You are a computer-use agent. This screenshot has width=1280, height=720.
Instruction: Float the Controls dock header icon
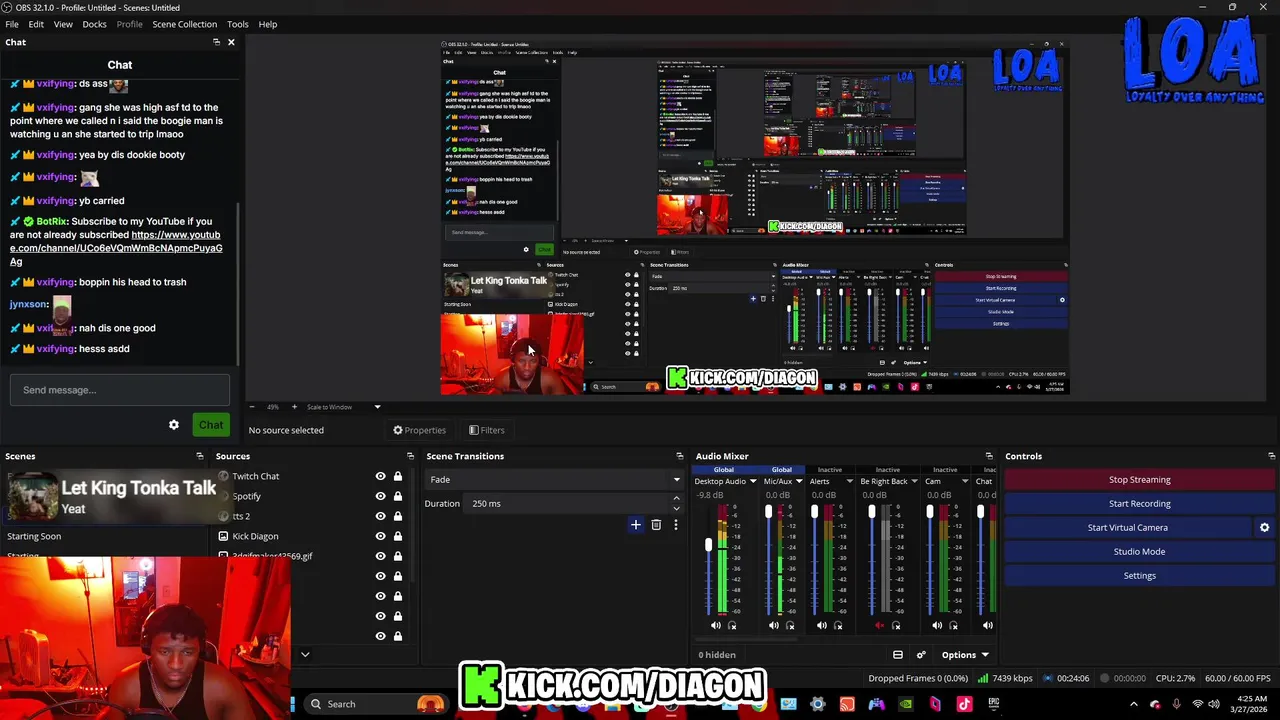[1271, 456]
